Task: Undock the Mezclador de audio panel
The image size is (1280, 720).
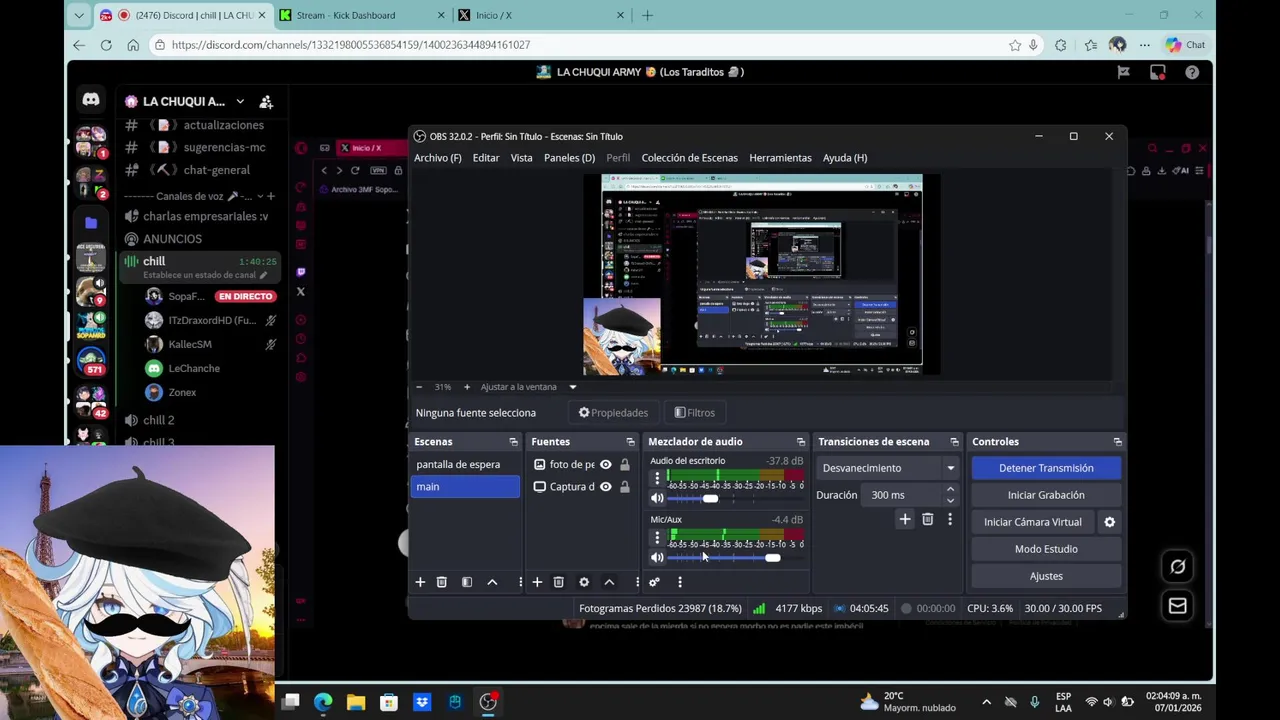Action: [x=800, y=442]
